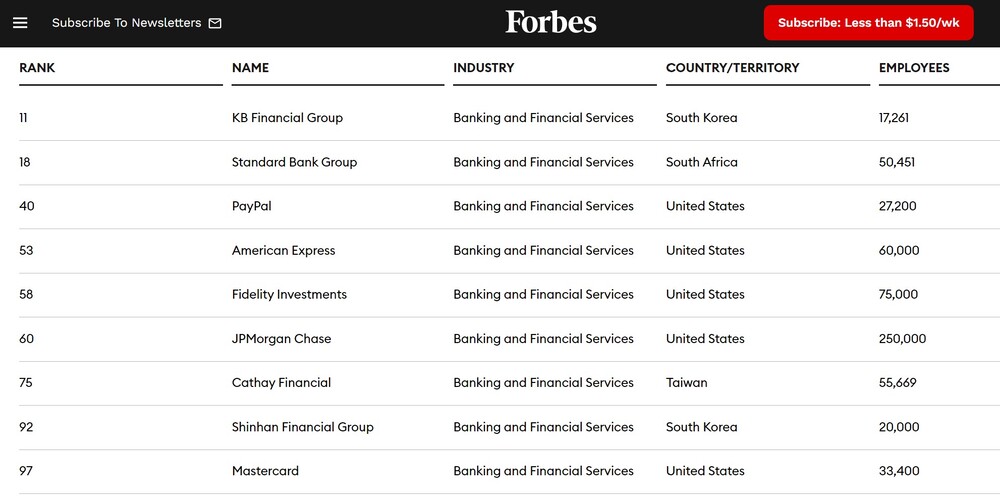Select the Standard Bank Group row
Image resolution: width=1000 pixels, height=504 pixels.
(294, 162)
